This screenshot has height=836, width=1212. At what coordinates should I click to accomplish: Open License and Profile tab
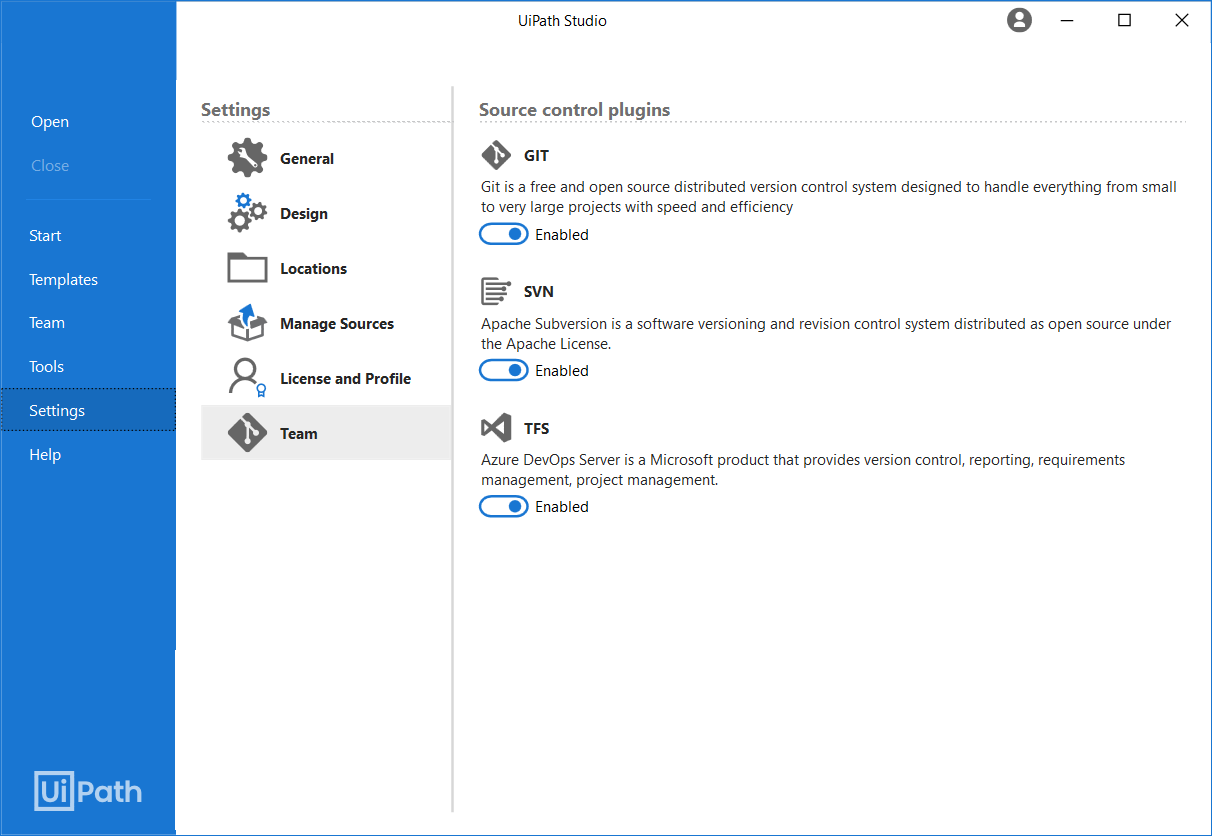point(326,378)
